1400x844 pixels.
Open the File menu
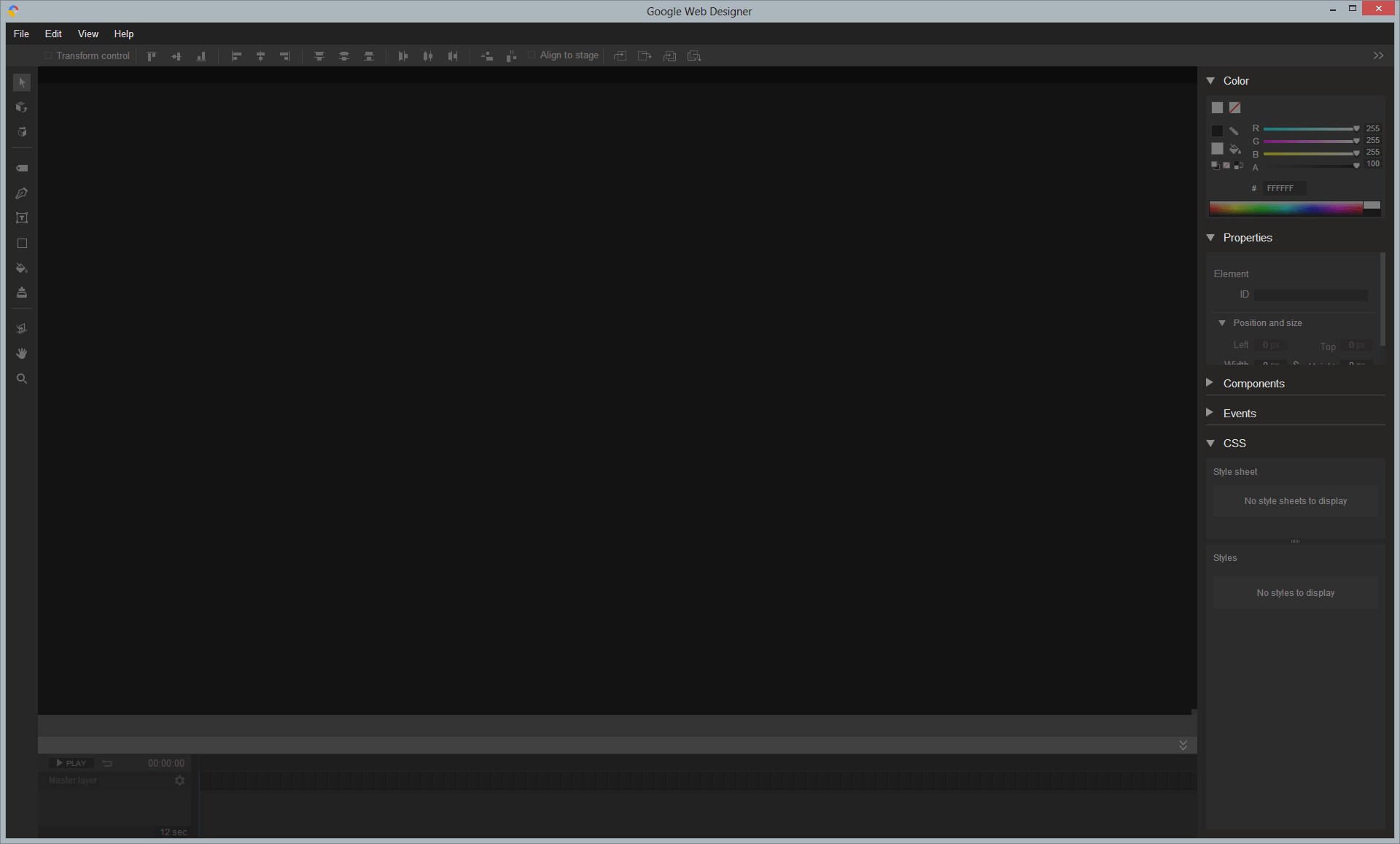[x=21, y=34]
